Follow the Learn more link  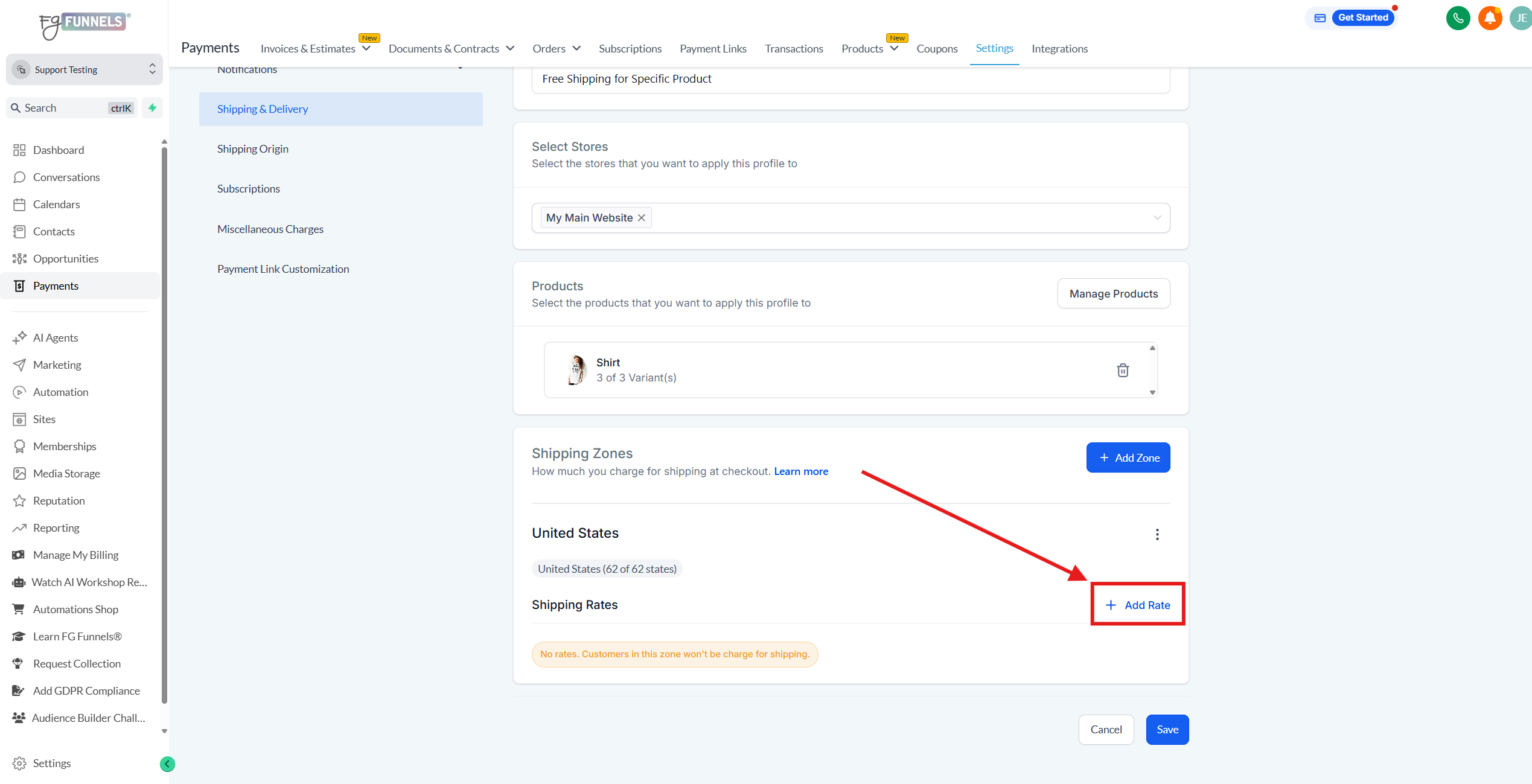(800, 471)
